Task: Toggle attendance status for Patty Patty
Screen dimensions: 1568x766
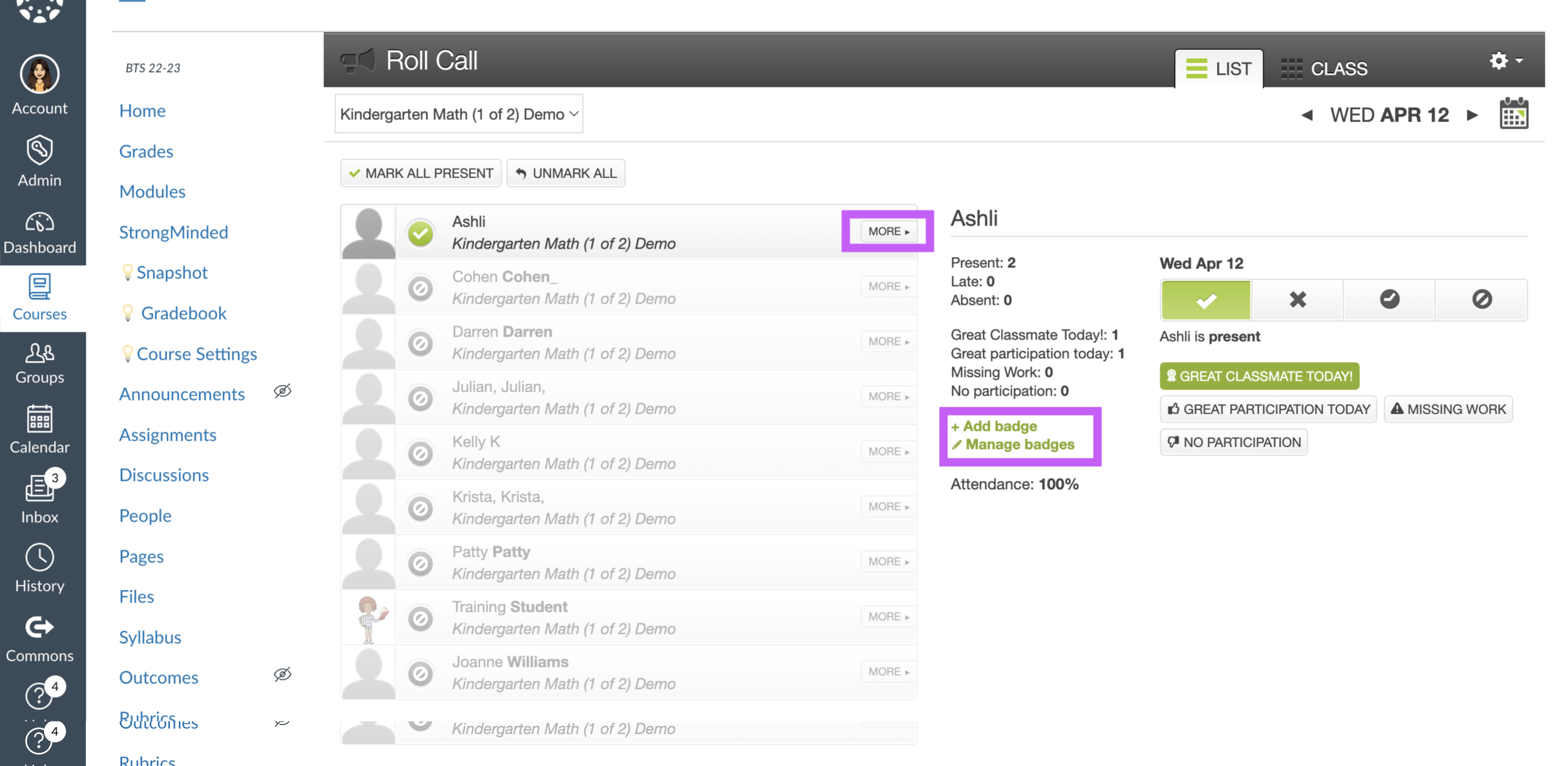Action: click(x=420, y=563)
